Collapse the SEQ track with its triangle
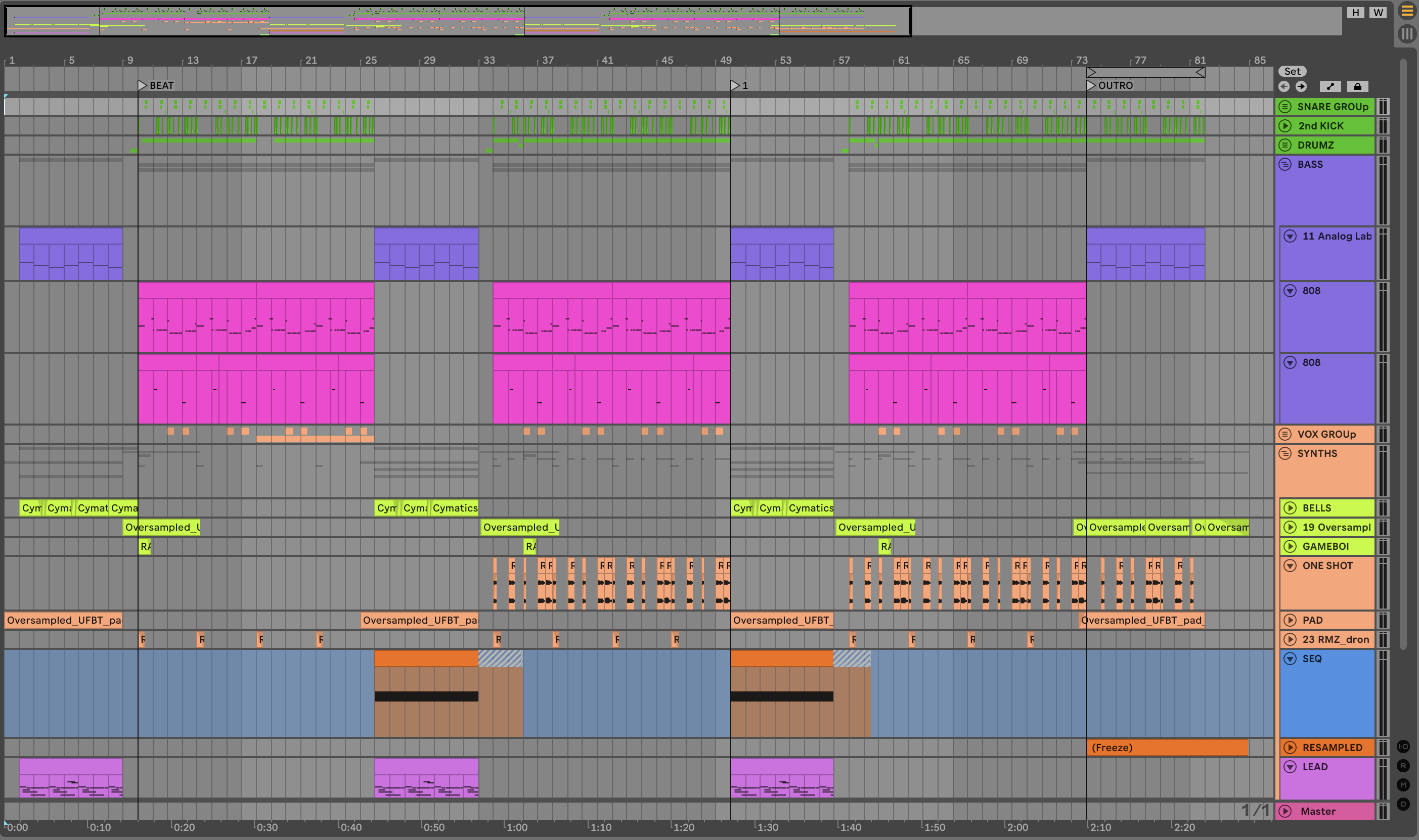The height and width of the screenshot is (840, 1419). pyautogui.click(x=1290, y=658)
